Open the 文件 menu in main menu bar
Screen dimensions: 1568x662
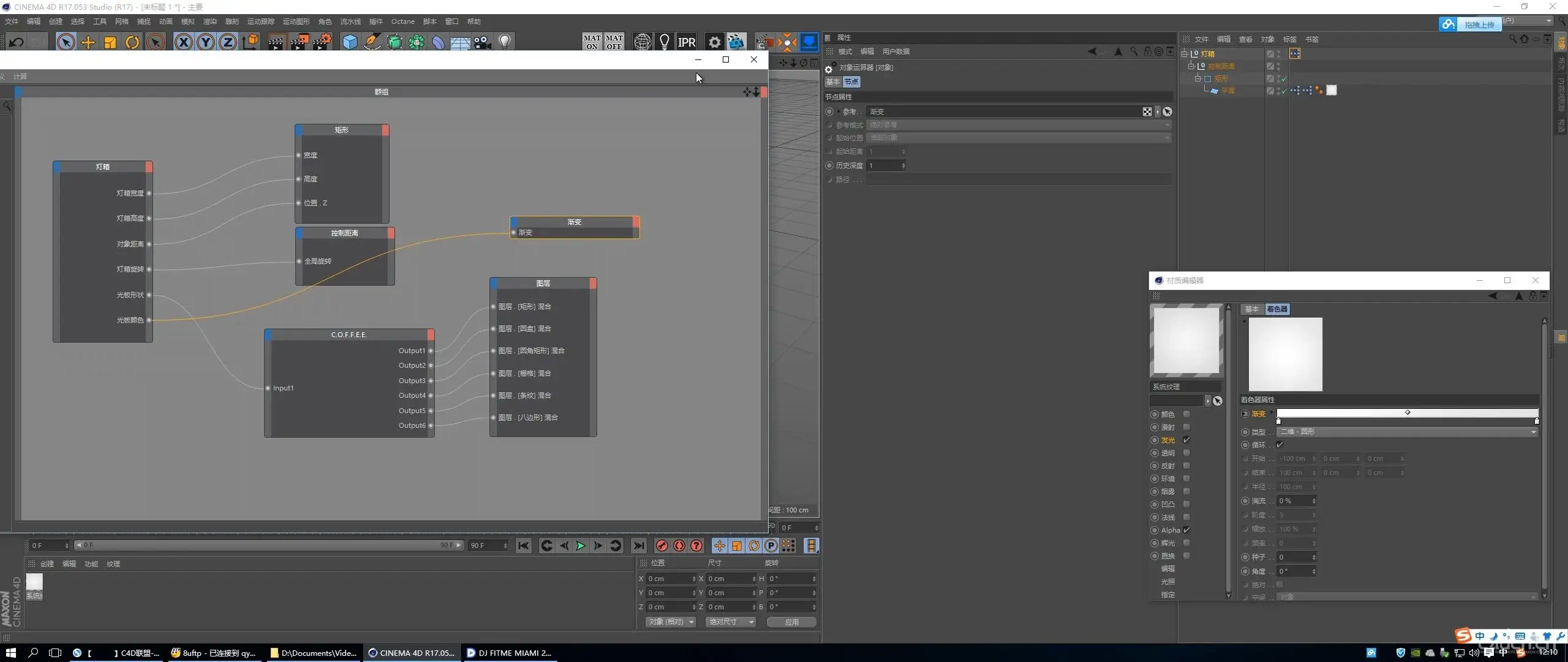(x=12, y=21)
